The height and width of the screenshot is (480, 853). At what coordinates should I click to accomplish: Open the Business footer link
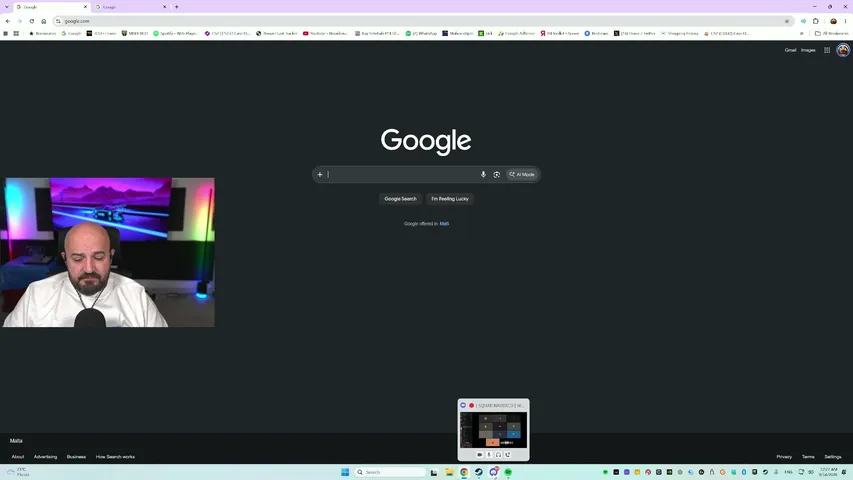[x=76, y=457]
